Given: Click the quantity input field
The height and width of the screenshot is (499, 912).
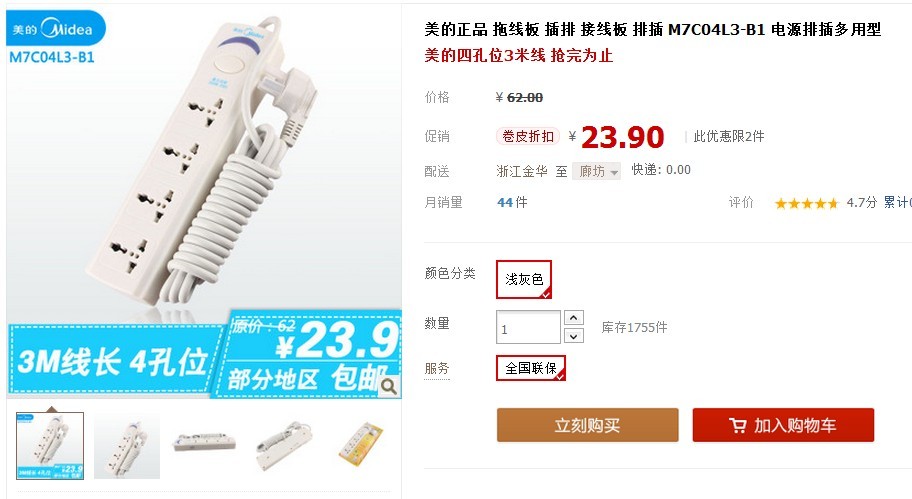Looking at the screenshot, I should click(528, 327).
